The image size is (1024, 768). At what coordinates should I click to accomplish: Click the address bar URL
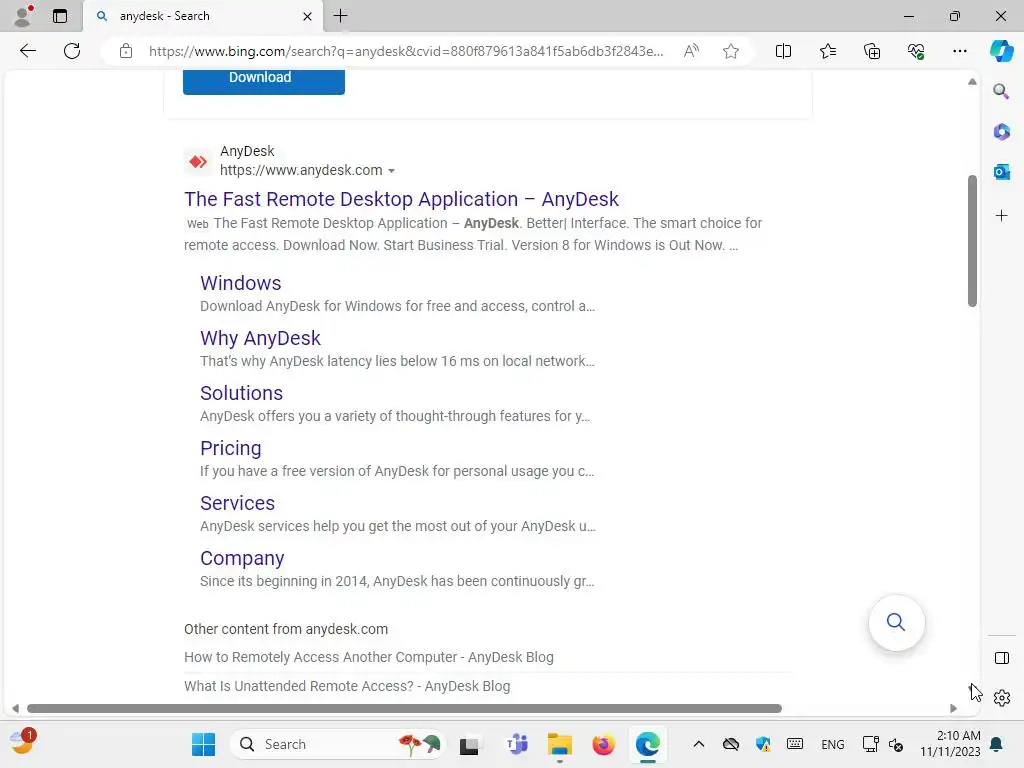pos(406,51)
